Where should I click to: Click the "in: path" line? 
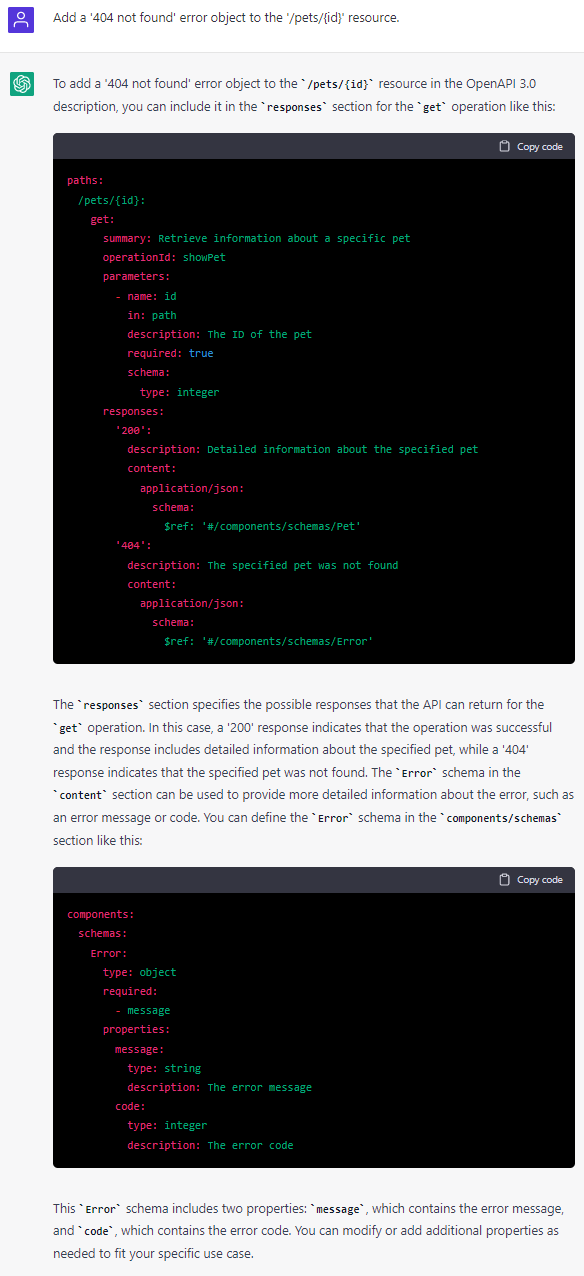pyautogui.click(x=152, y=315)
